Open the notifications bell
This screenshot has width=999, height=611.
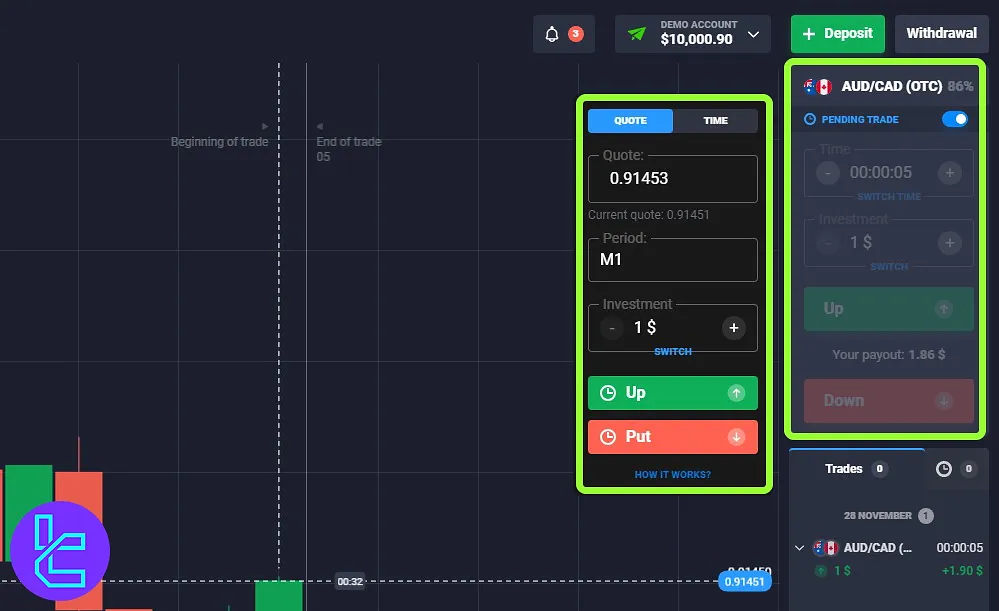pyautogui.click(x=552, y=34)
